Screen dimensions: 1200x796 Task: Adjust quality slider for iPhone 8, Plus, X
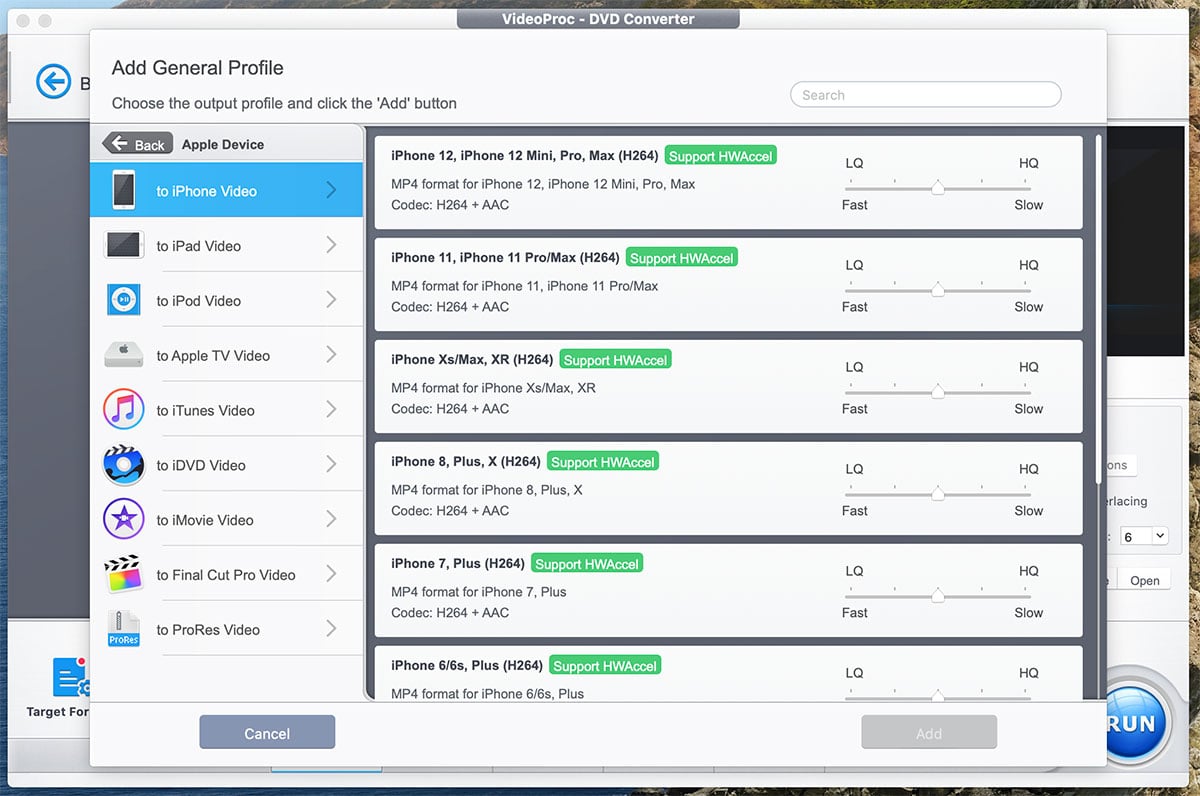tap(938, 493)
